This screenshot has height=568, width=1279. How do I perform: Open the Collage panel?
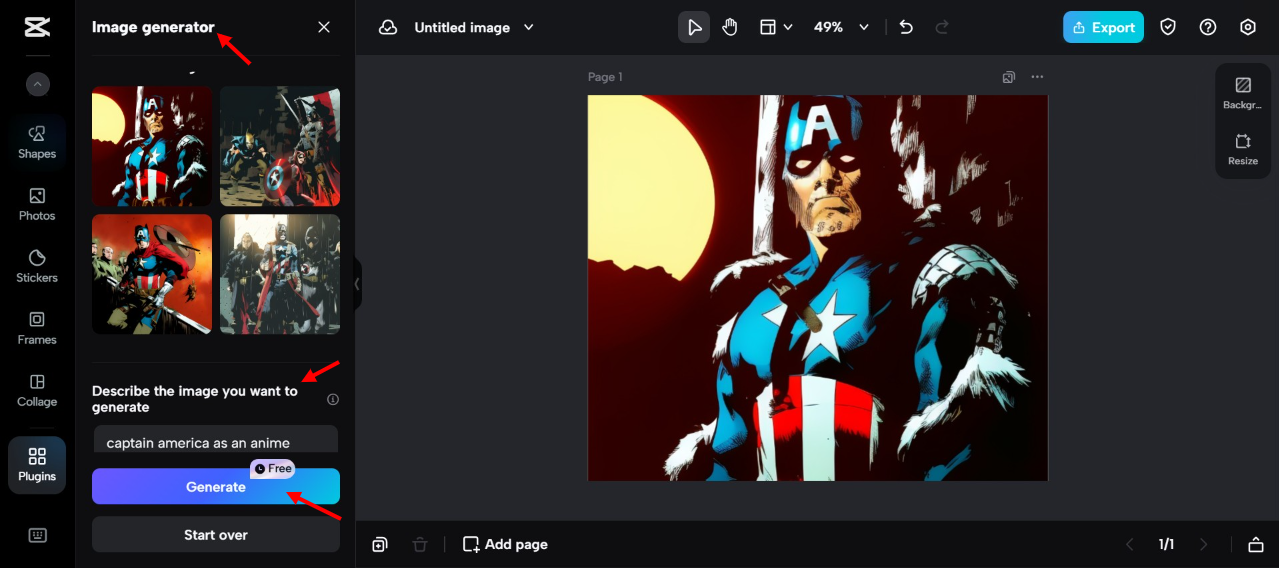tap(37, 390)
